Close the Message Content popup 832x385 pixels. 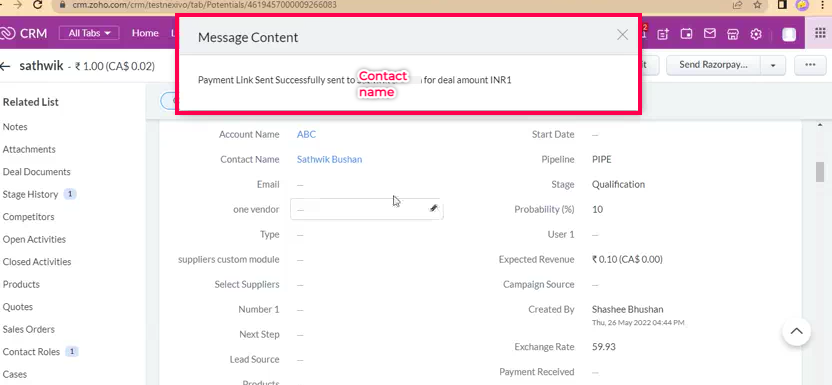click(x=622, y=35)
